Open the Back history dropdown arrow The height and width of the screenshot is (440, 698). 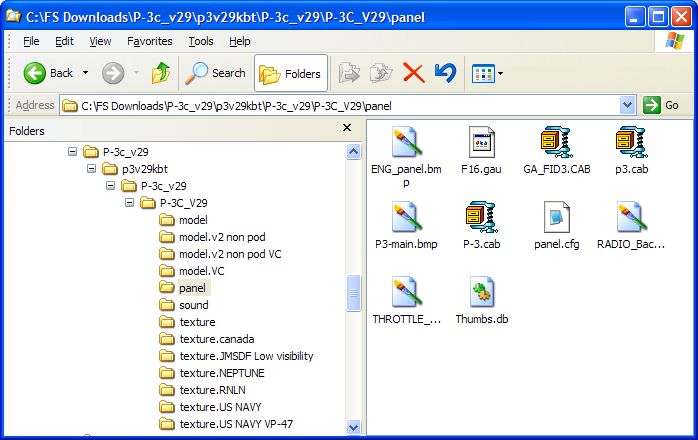click(x=85, y=73)
